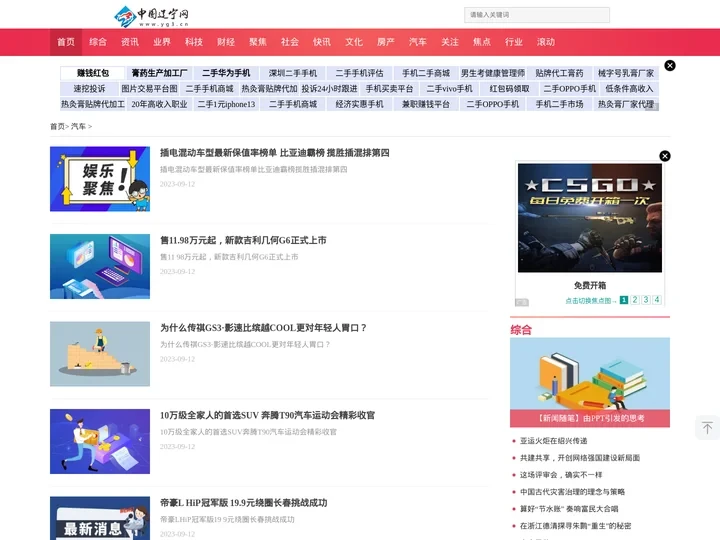
Task: Open the 兼职赚钱平台 ad link
Action: [x=426, y=104]
